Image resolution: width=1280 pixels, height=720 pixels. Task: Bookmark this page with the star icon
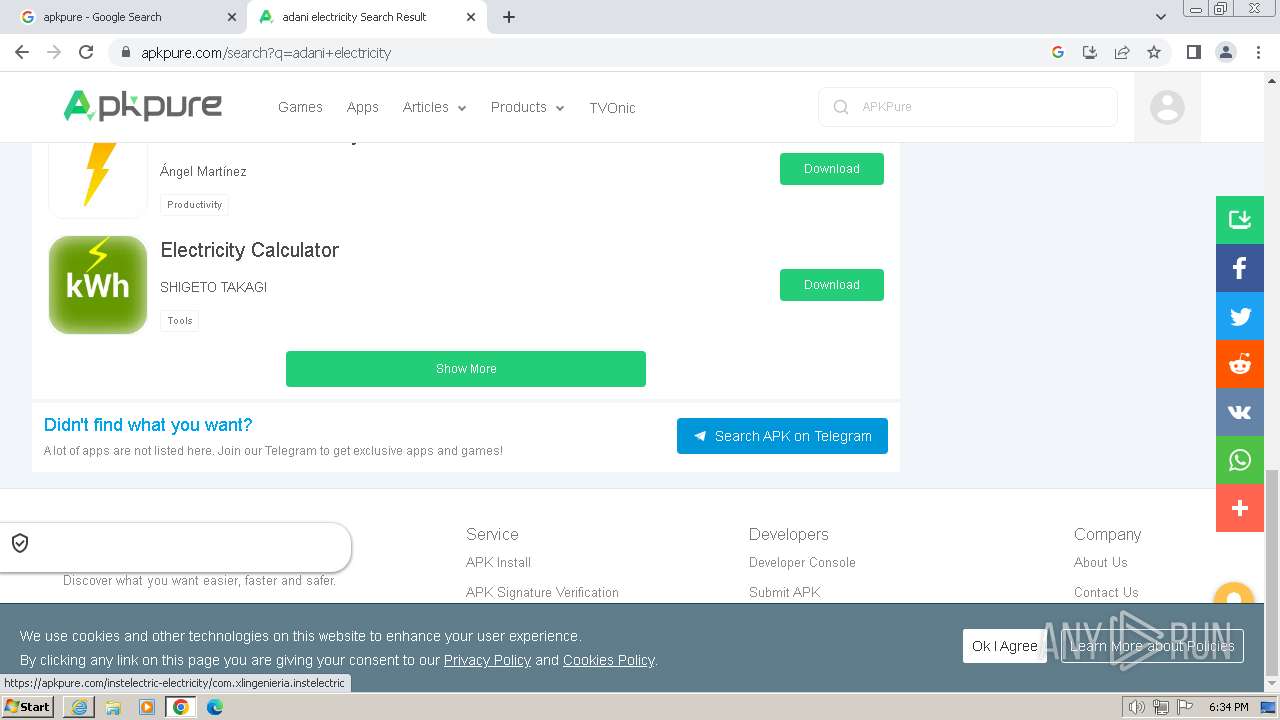tap(1154, 52)
